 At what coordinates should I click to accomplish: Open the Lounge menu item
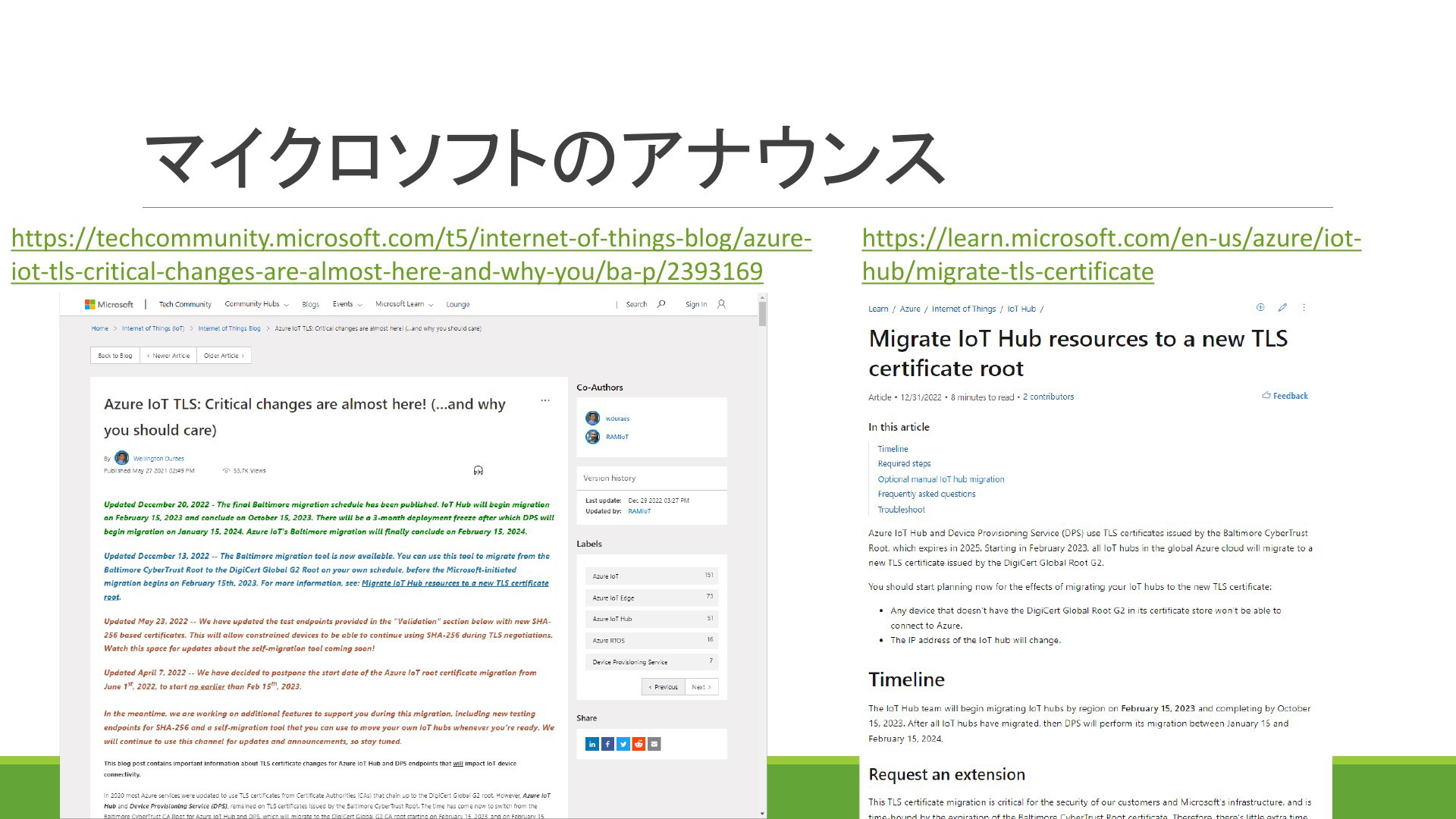pos(457,304)
